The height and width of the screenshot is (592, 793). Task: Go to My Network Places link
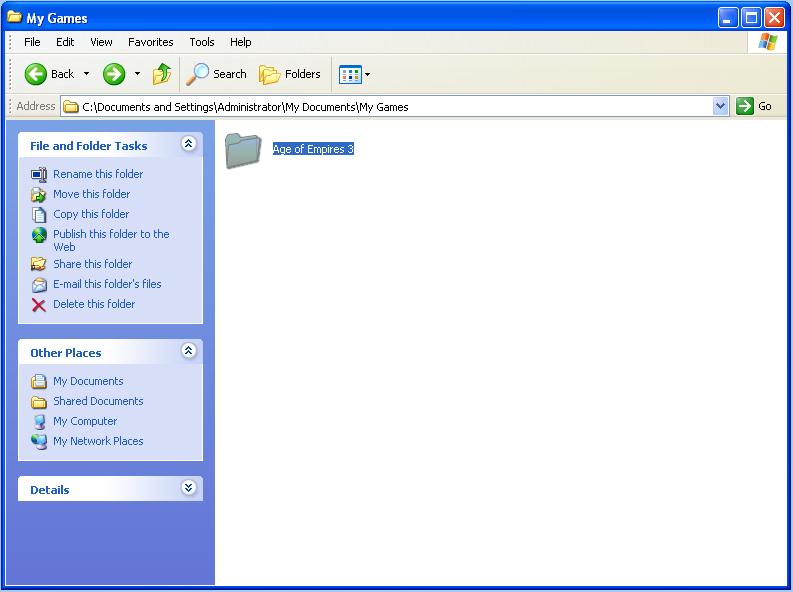pos(98,441)
